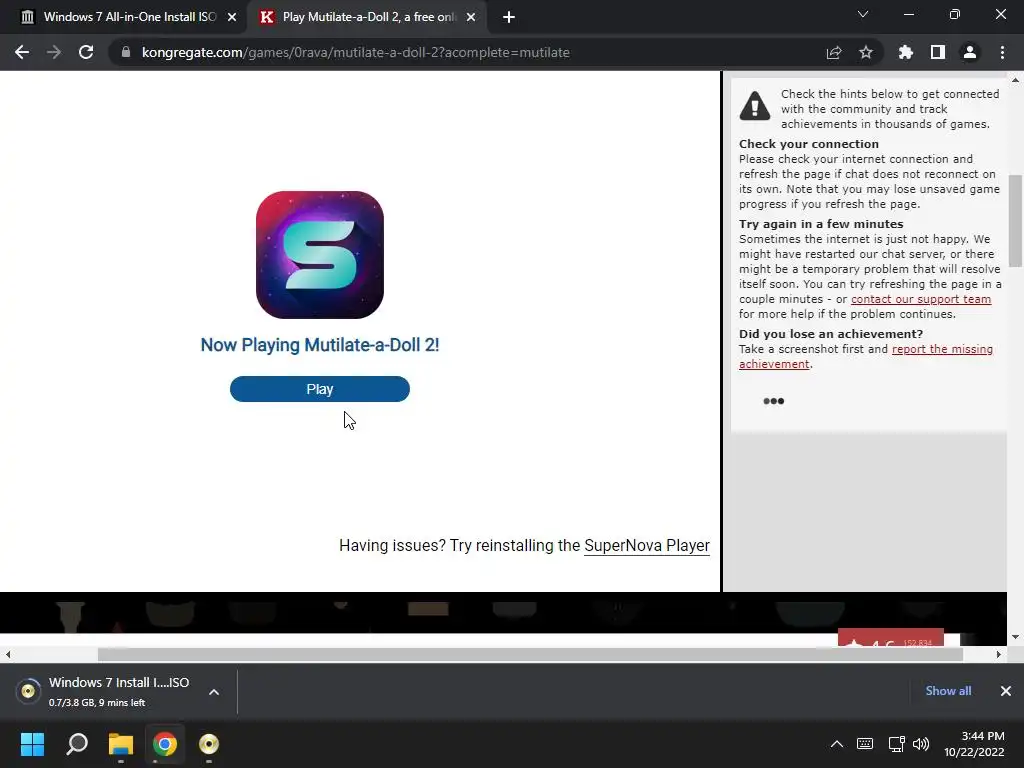This screenshot has width=1024, height=768.
Task: Show hidden system tray icons
Action: coord(837,744)
